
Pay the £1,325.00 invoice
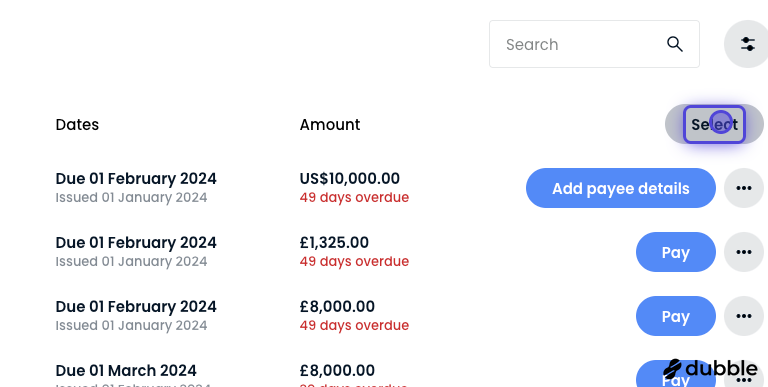point(675,252)
